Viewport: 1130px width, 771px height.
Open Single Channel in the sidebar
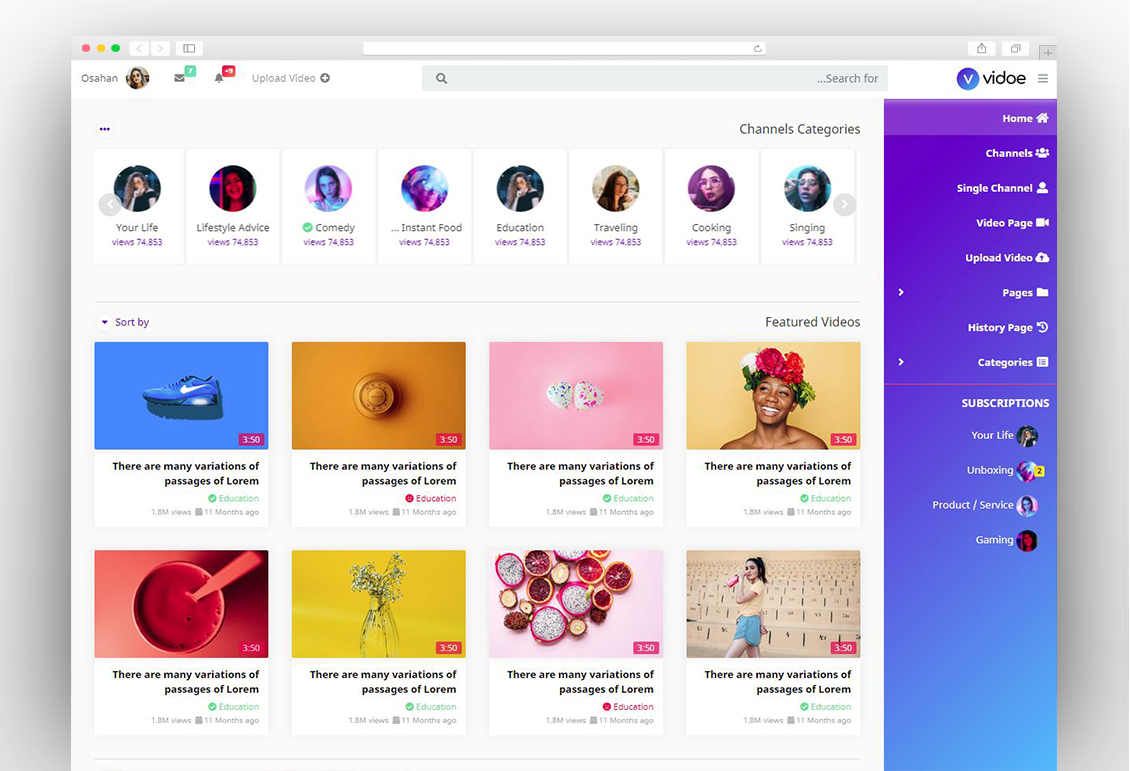coord(970,188)
